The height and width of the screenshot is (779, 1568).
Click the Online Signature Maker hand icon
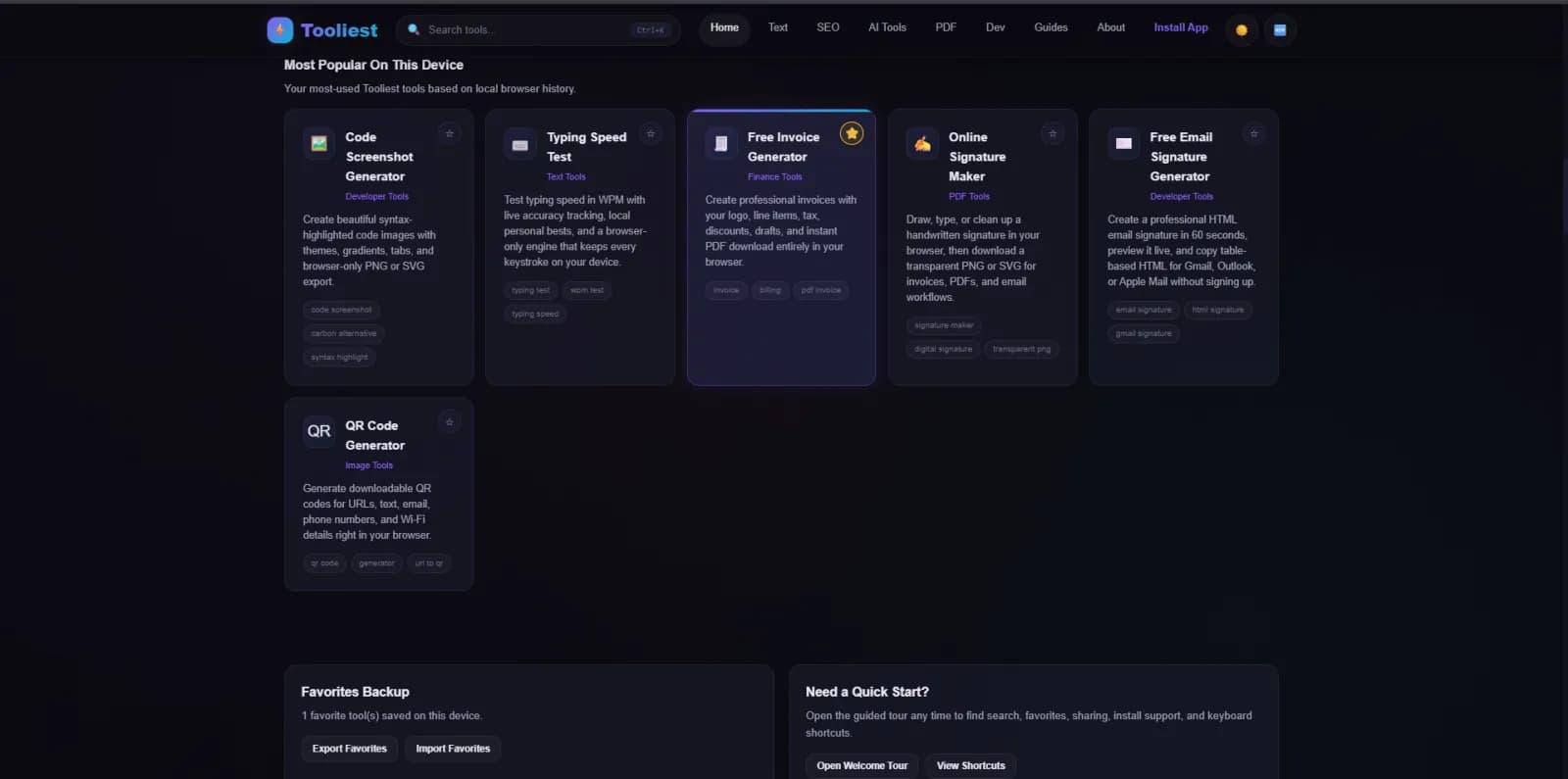[922, 143]
